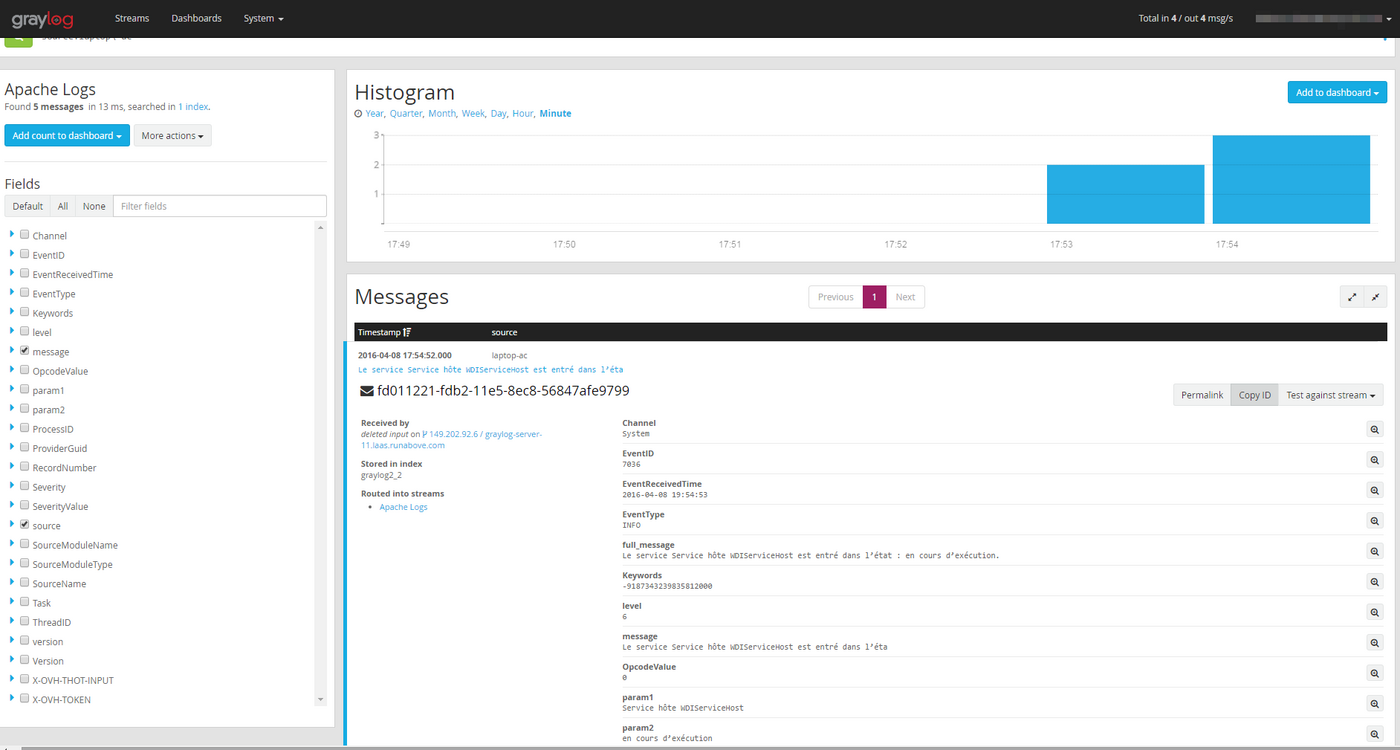Click the Graylog logo
Screen dimensions: 1400x750
pyautogui.click(x=42, y=18)
